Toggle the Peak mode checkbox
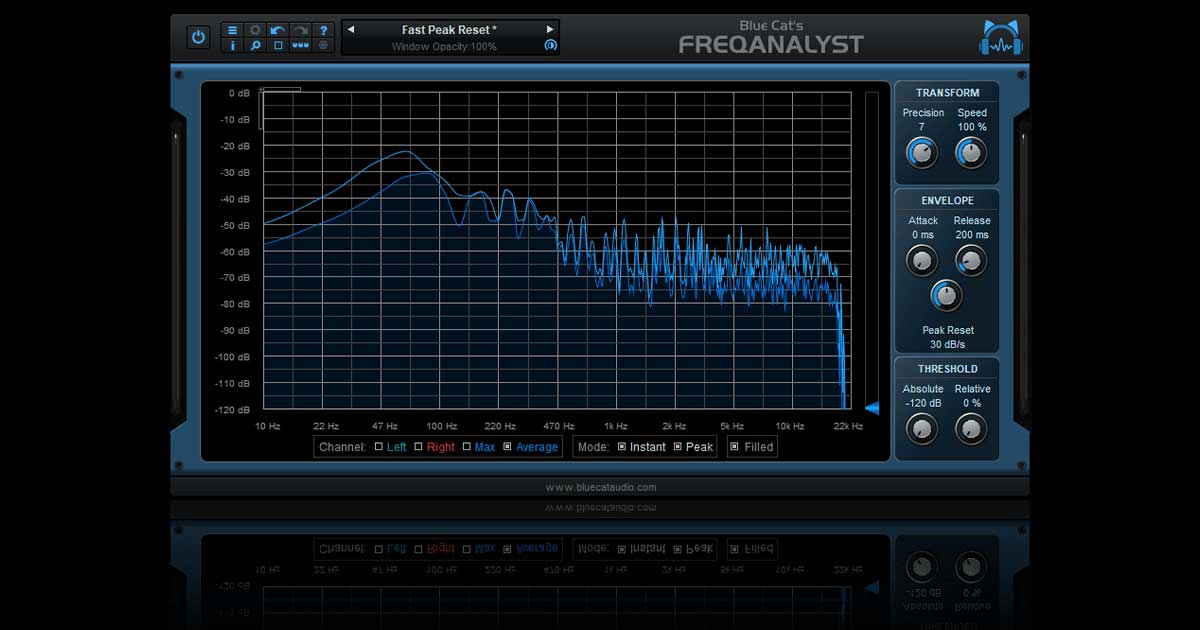This screenshot has width=1200, height=630. click(x=677, y=447)
